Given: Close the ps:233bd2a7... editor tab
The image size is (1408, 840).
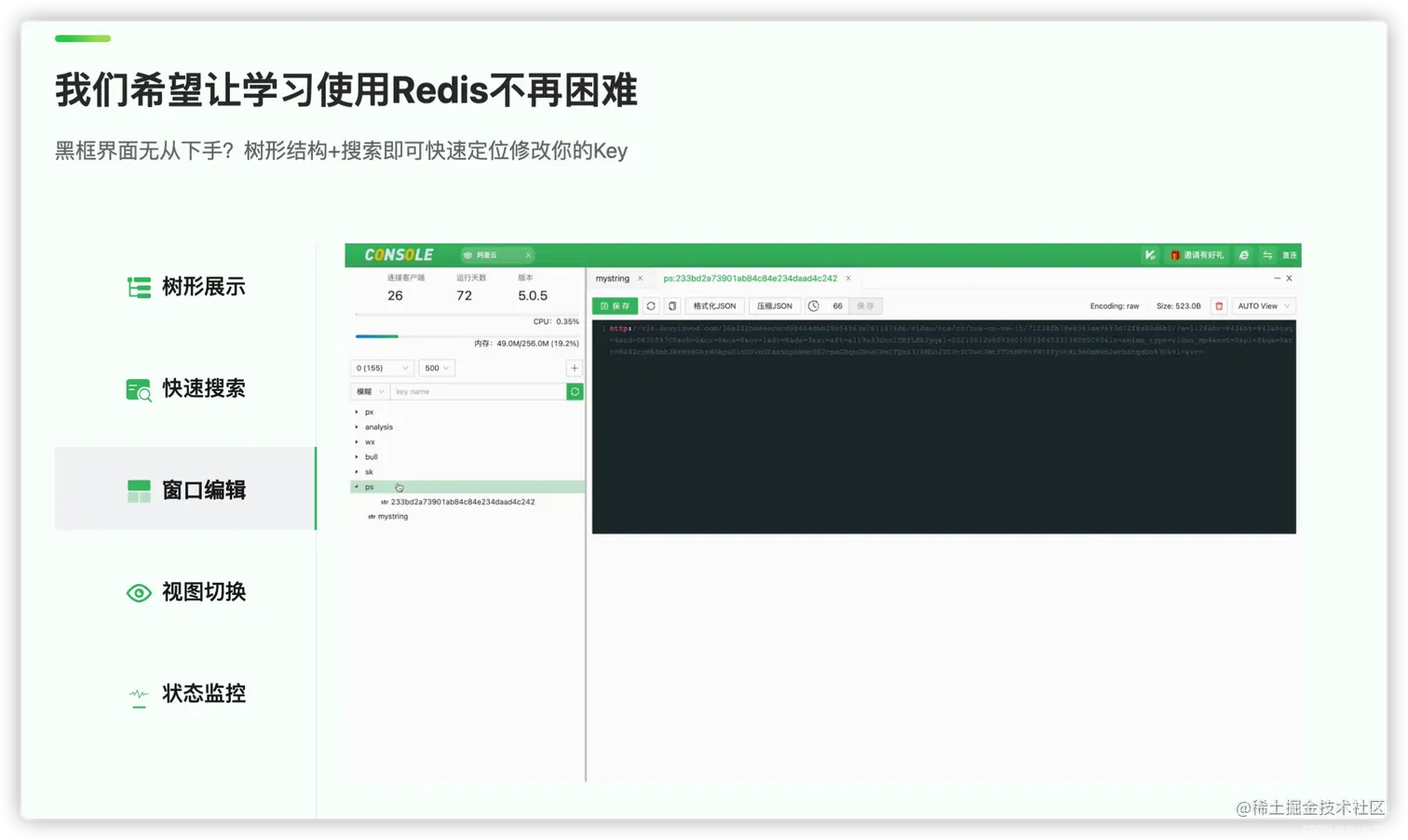Looking at the screenshot, I should pyautogui.click(x=848, y=278).
